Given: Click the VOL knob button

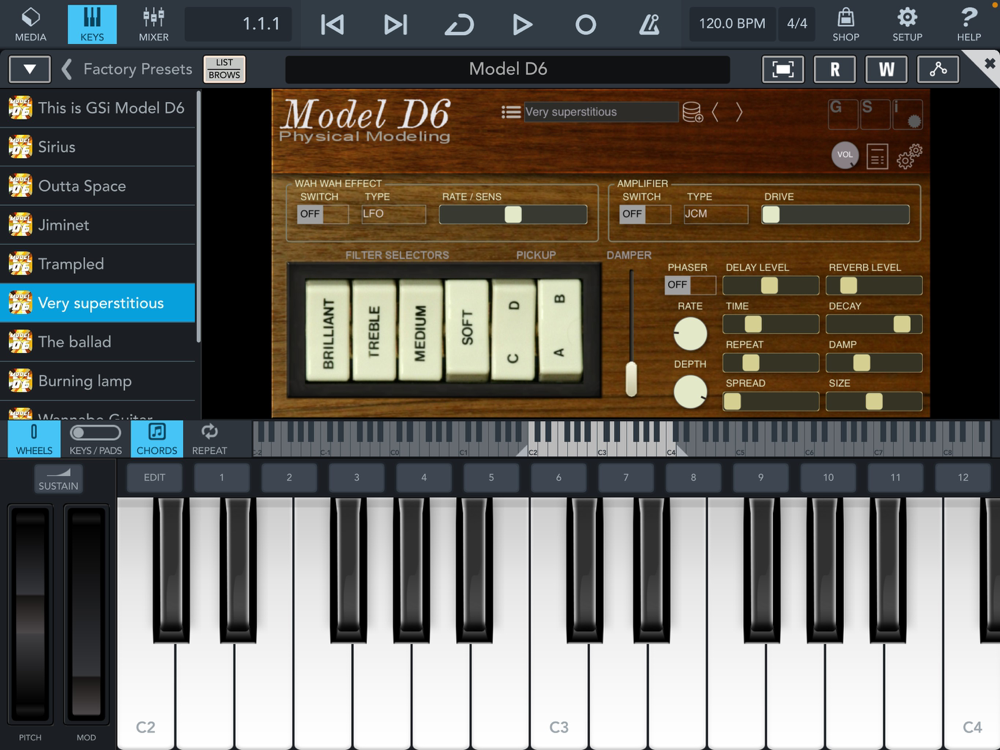Looking at the screenshot, I should [844, 155].
